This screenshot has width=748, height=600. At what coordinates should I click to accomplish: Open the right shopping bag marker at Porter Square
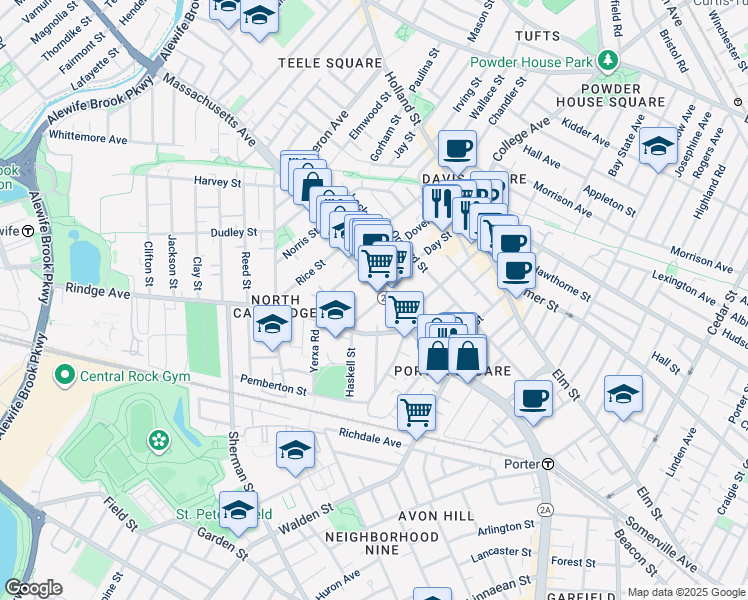(x=468, y=356)
